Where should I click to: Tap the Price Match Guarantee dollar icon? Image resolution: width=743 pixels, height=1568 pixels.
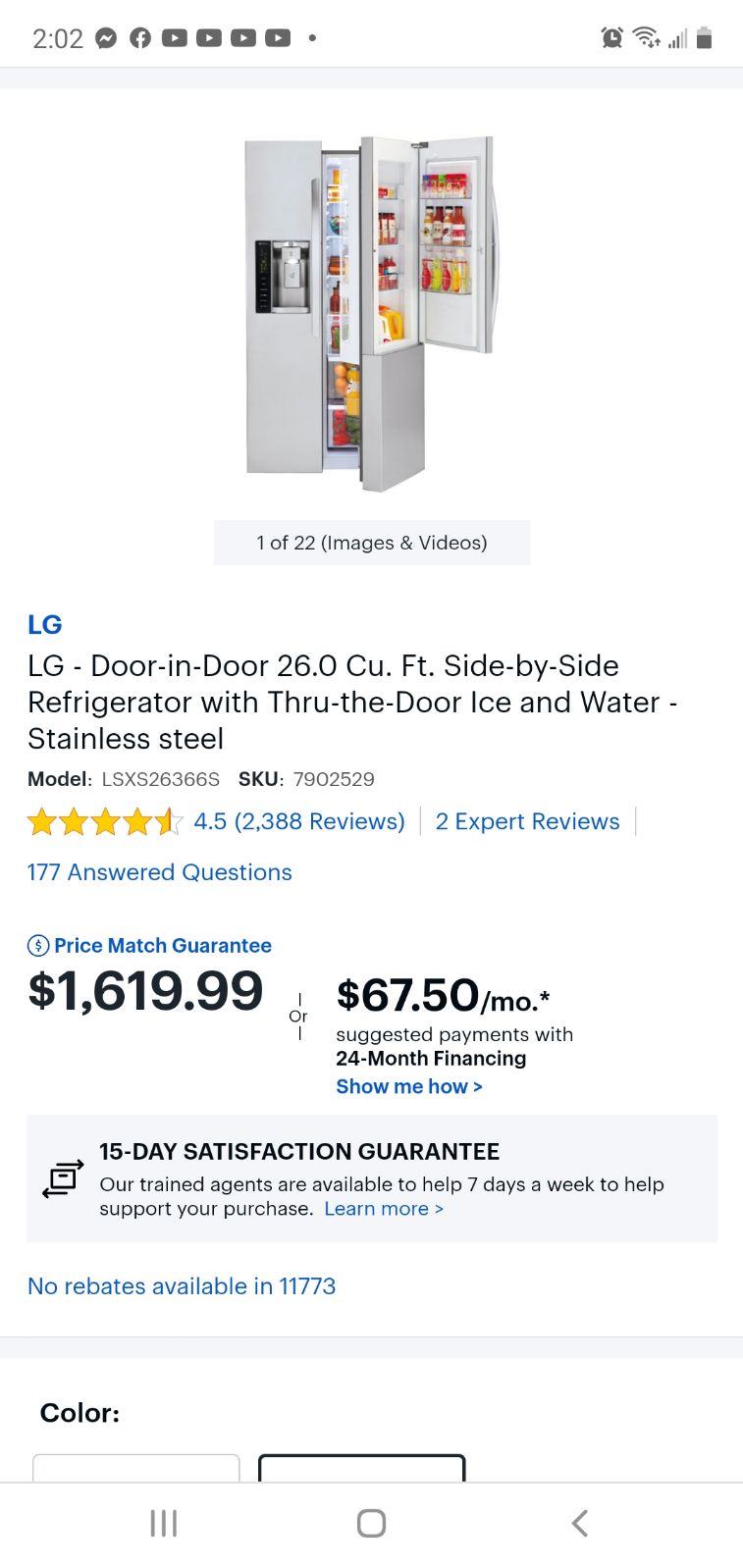(38, 946)
